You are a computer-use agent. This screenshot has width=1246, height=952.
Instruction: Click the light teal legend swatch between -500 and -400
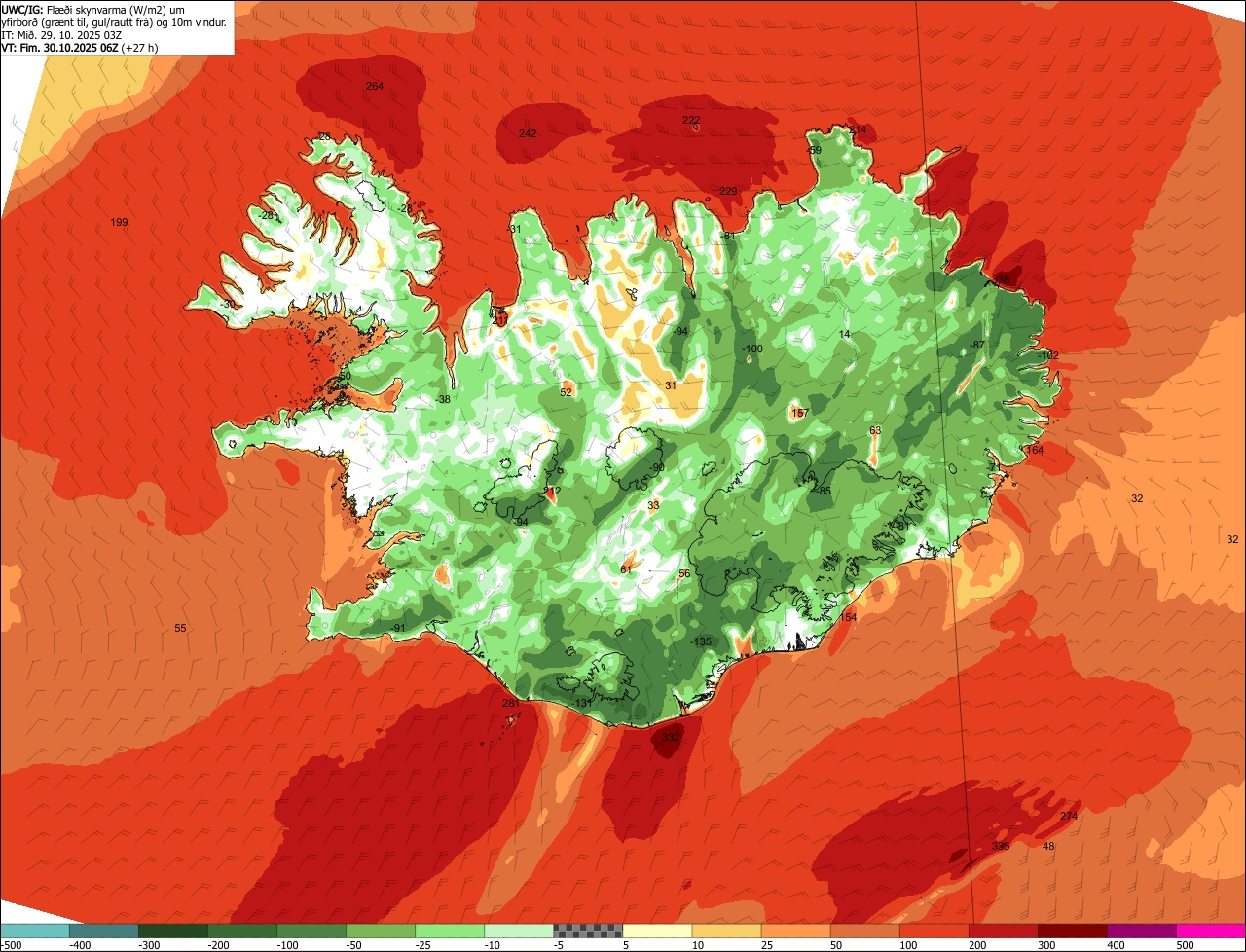[x=34, y=931]
